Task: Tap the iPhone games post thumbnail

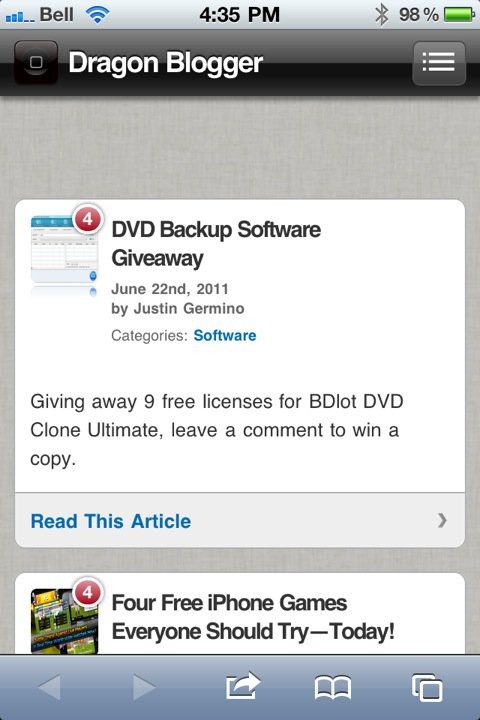Action: (64, 621)
